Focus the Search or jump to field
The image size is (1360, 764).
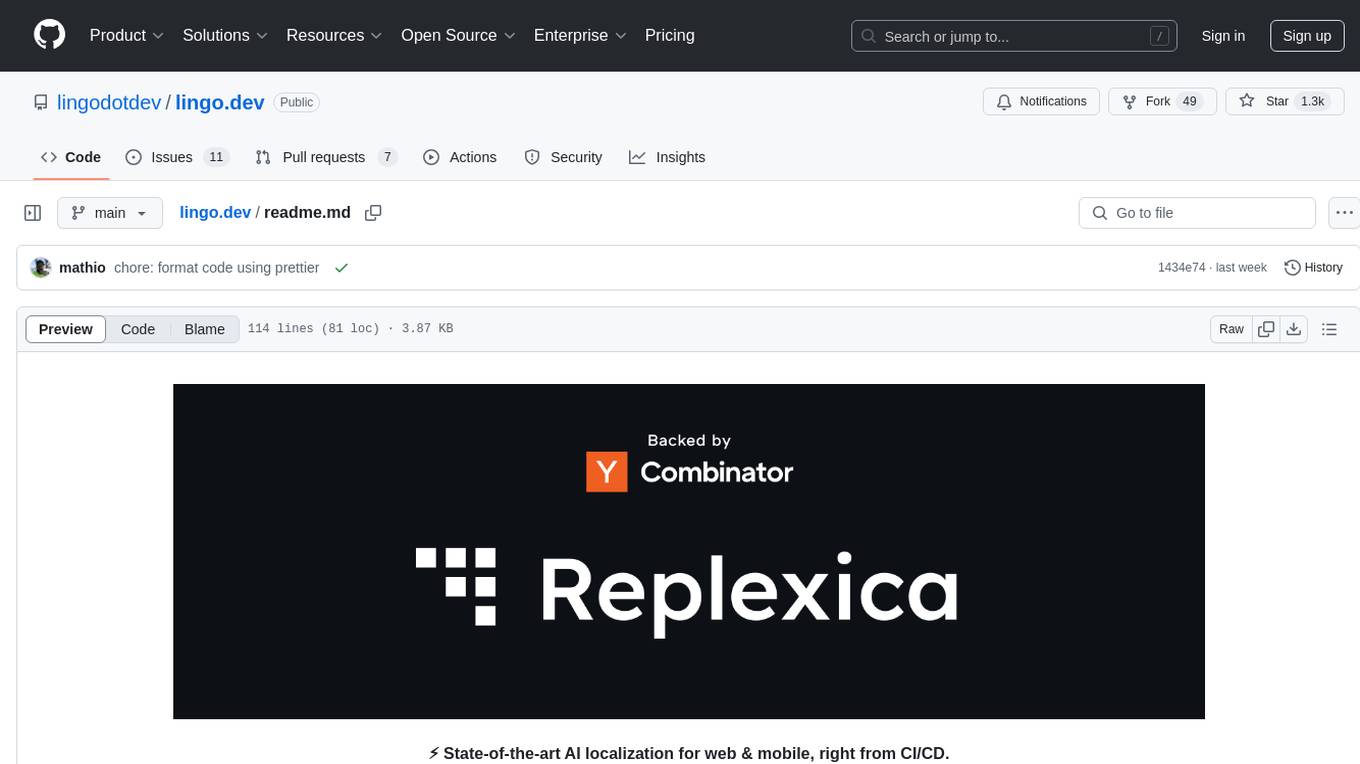[x=1014, y=36]
